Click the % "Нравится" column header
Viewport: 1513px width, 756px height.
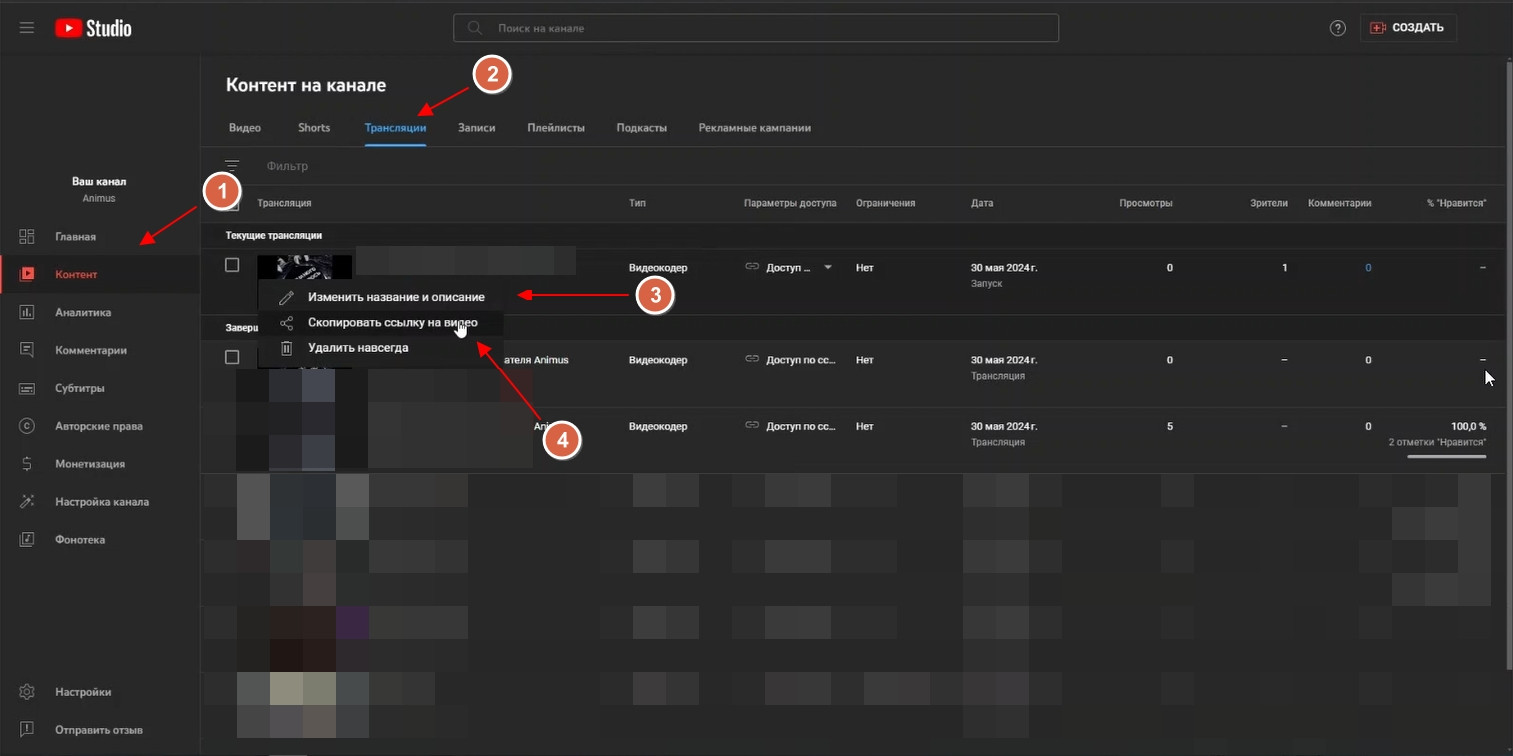coord(1456,203)
